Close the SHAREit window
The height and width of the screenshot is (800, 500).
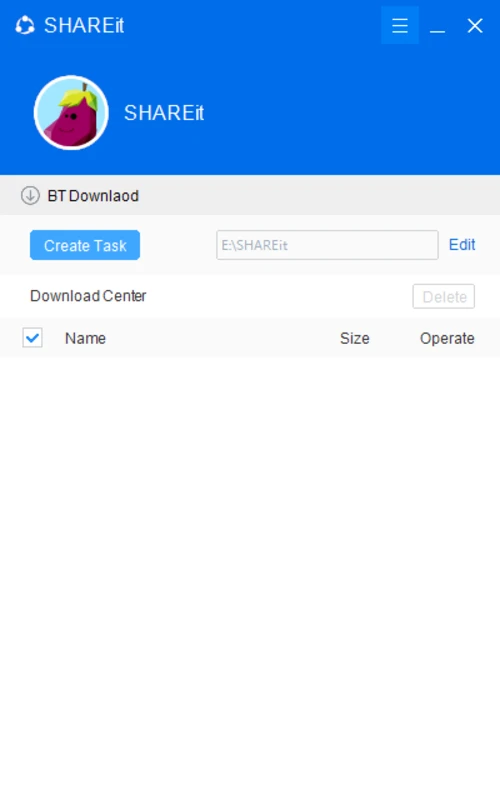click(475, 26)
